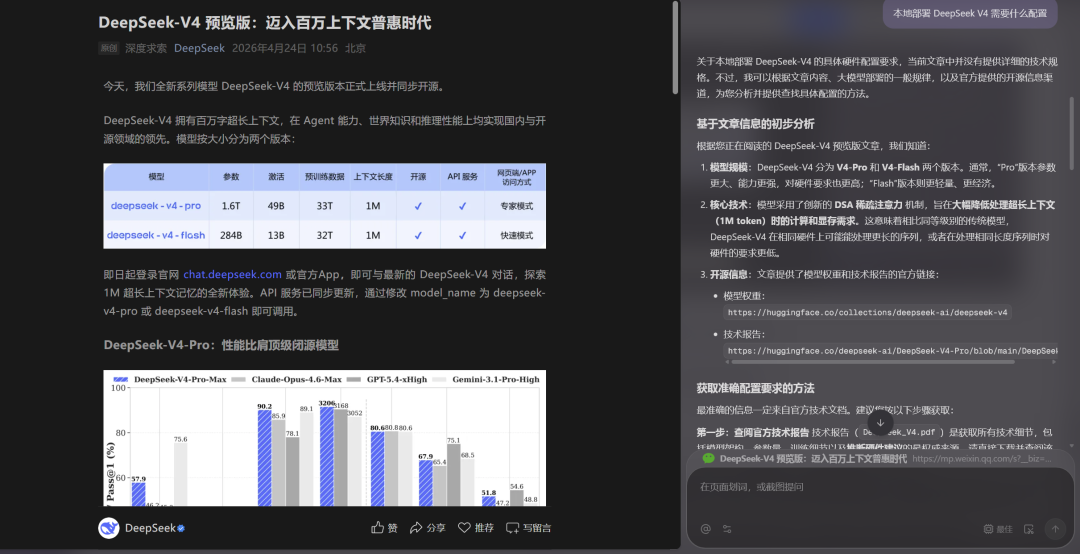Open the 最佳 model selector

(x=998, y=529)
